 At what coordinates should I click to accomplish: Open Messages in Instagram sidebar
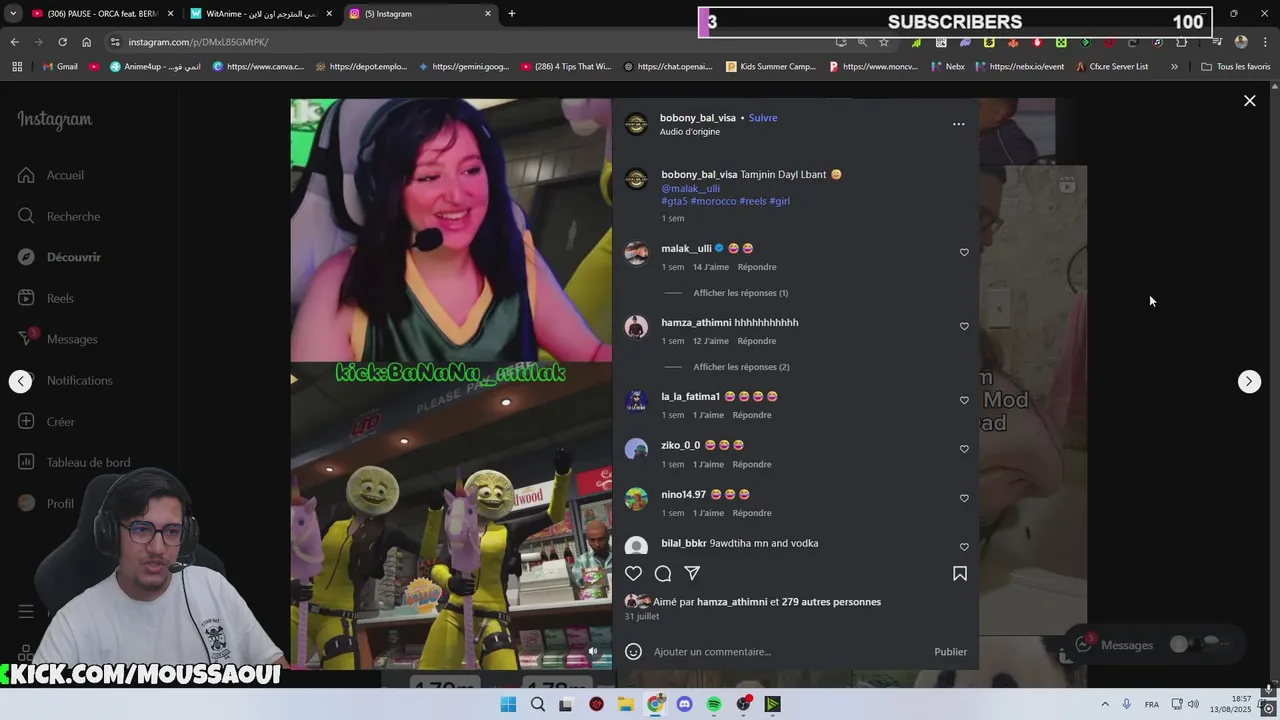point(58,339)
